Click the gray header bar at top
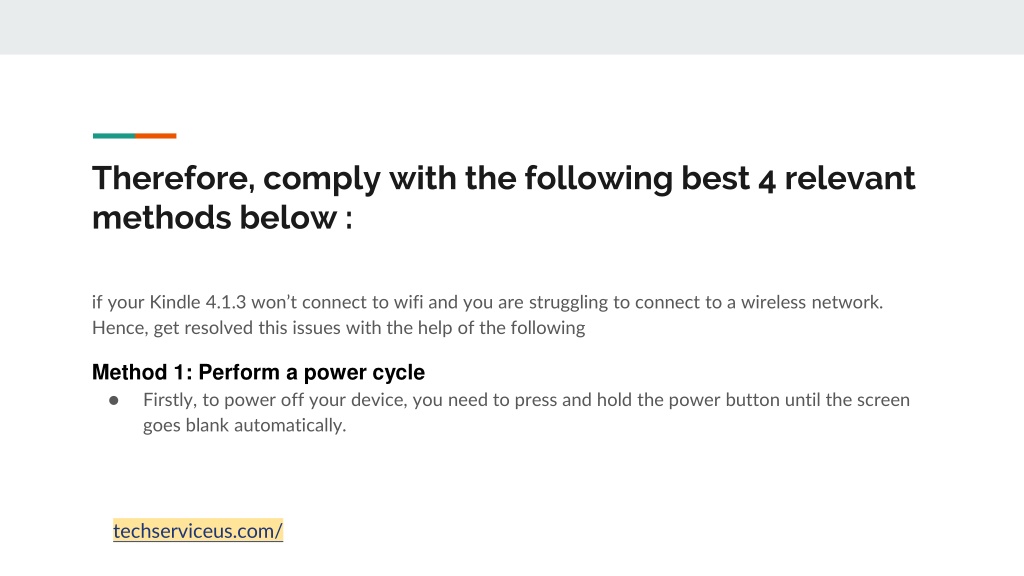The image size is (1024, 576). click(512, 27)
